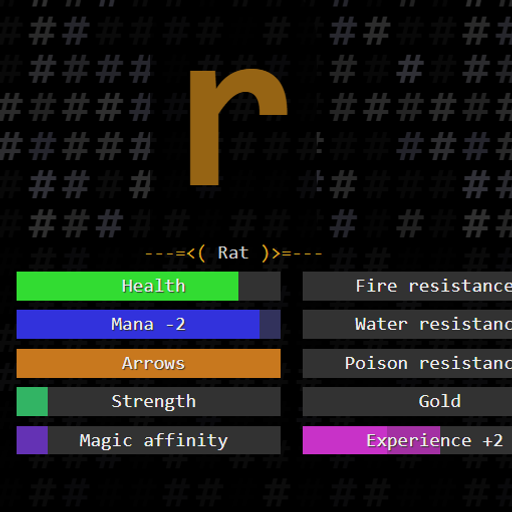
Task: Click the Water resistance bar
Action: 407,324
